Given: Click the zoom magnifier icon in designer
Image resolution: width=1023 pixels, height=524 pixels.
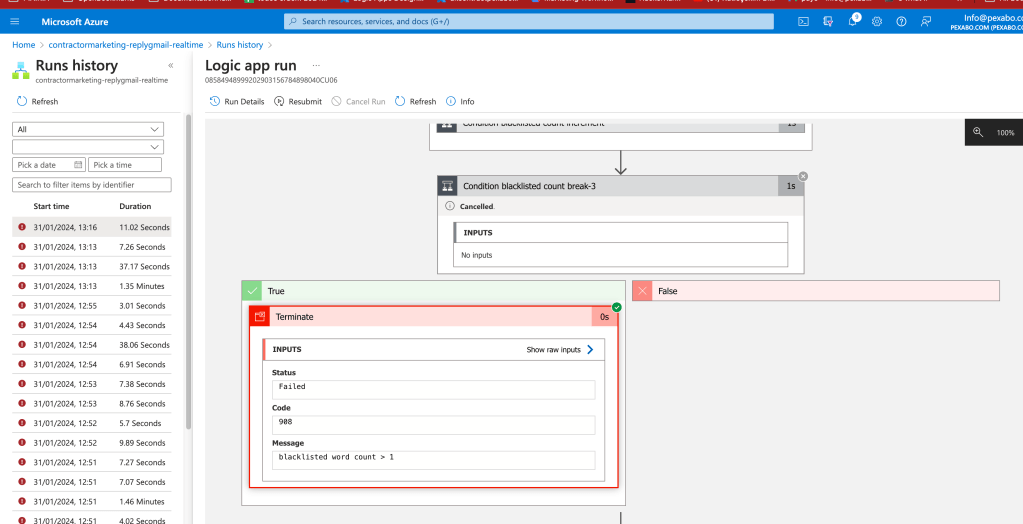Looking at the screenshot, I should pos(977,132).
